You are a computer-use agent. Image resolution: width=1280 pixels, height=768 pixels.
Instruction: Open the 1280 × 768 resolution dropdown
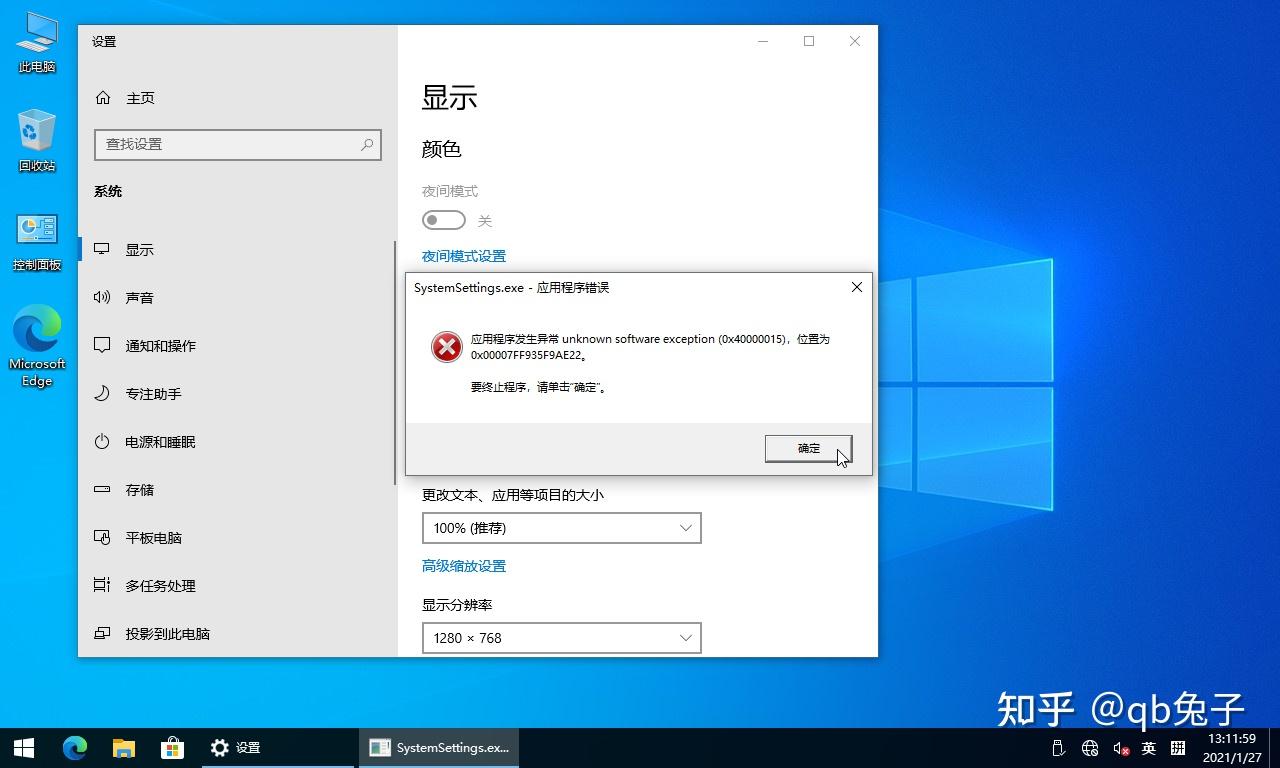pyautogui.click(x=561, y=637)
